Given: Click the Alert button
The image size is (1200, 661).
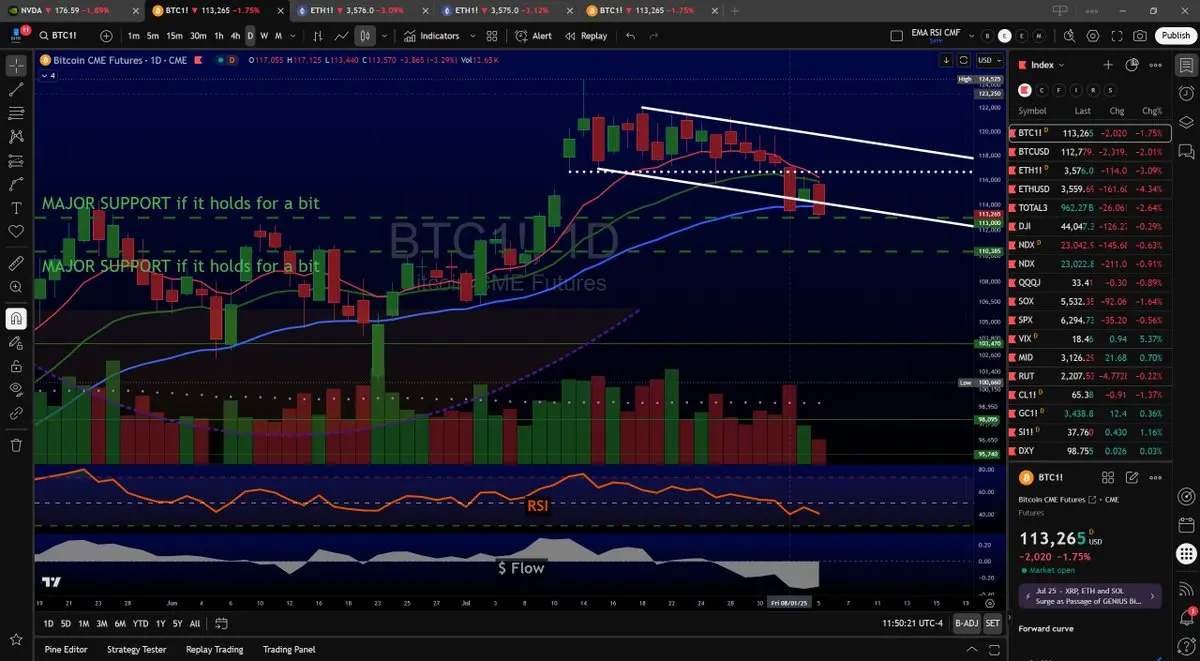Looking at the screenshot, I should pyautogui.click(x=533, y=35).
